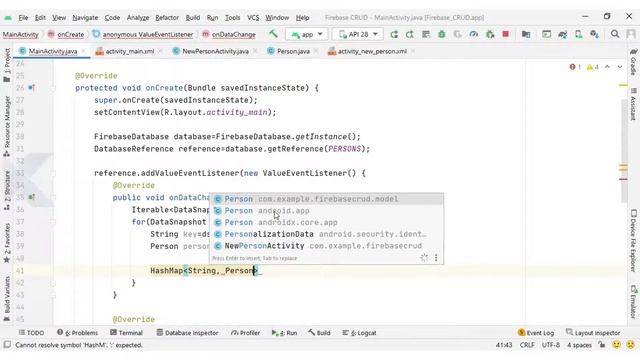
Task: Select Person android.app suggestion
Action: (x=327, y=211)
